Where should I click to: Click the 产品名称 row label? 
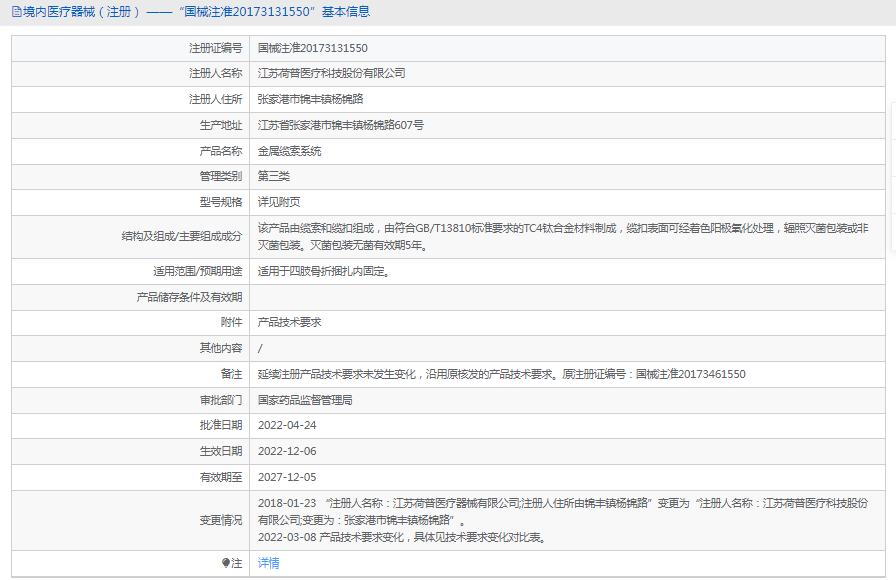click(x=221, y=151)
